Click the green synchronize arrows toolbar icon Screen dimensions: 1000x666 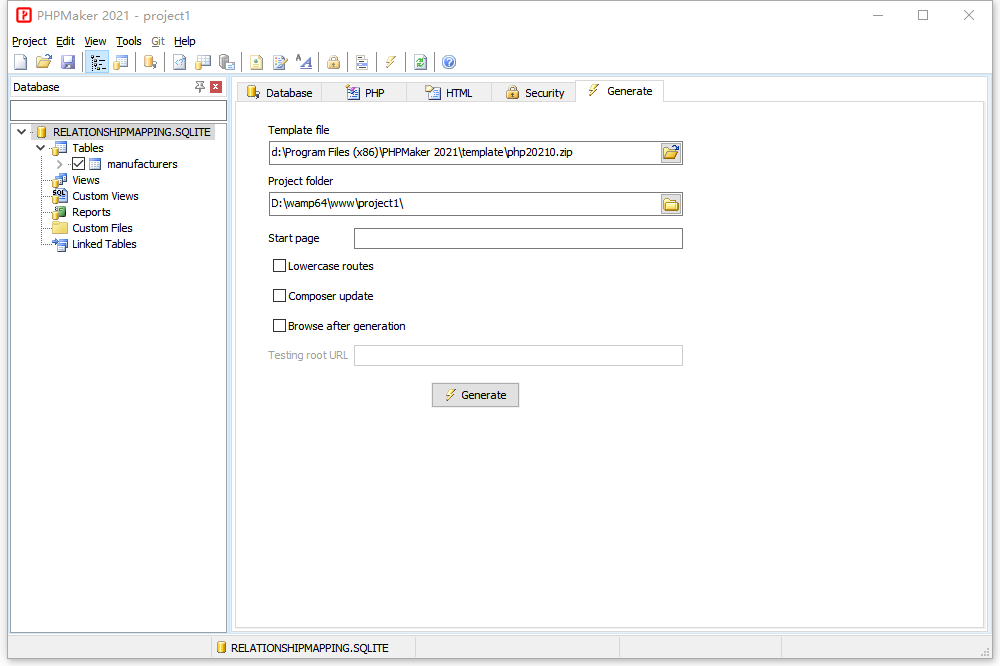420,62
